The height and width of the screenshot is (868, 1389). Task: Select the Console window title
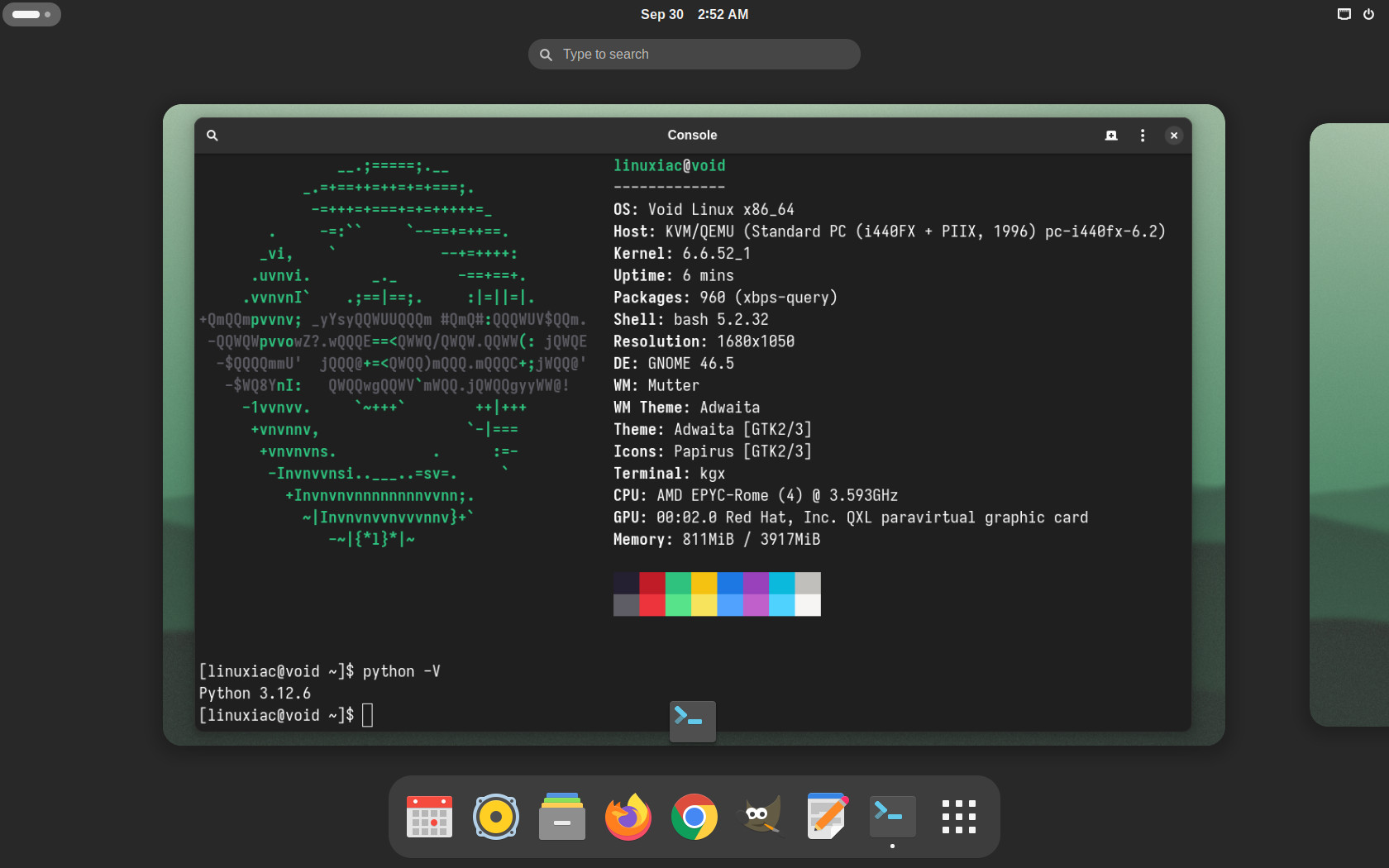tap(693, 135)
